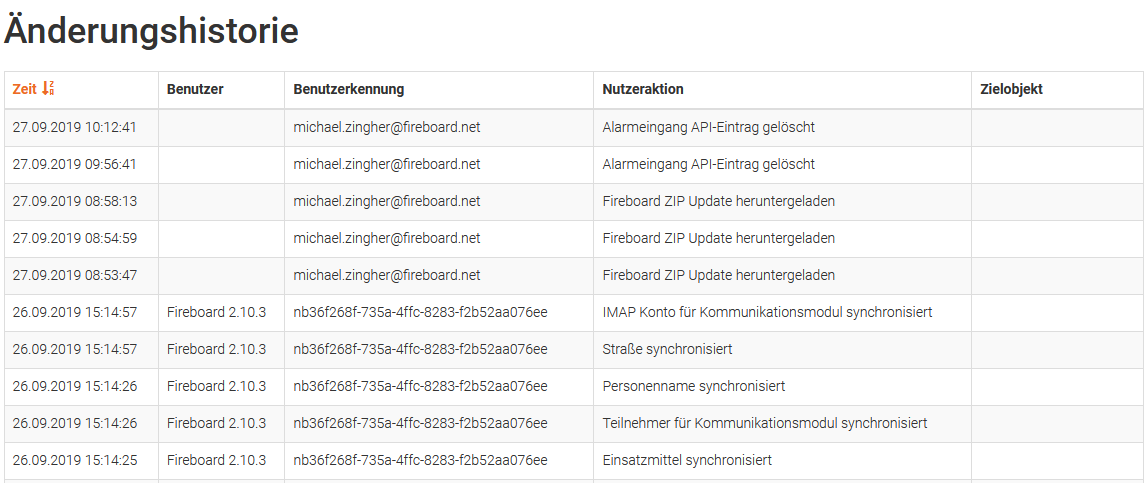Select the 27.09.2019 08:58:13 ZIP Update row

(718, 201)
